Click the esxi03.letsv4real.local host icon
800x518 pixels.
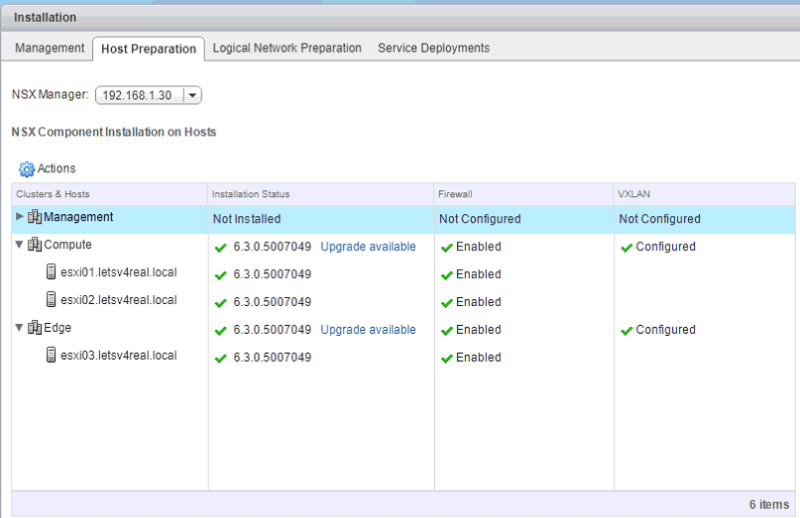pos(51,356)
